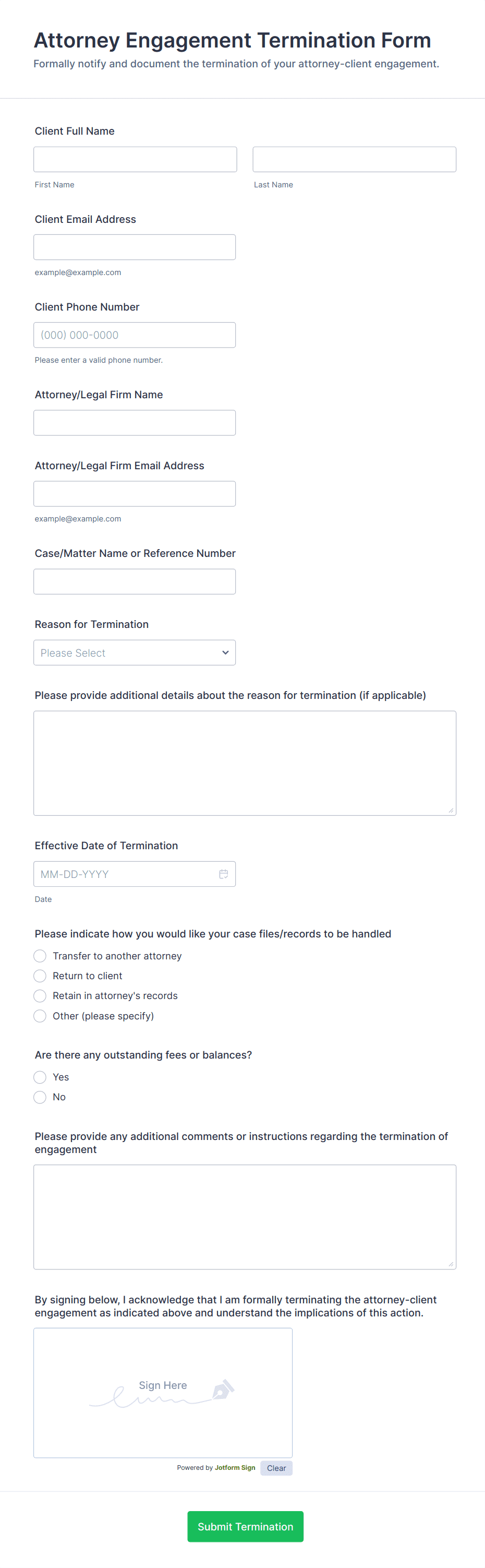This screenshot has height=1568, width=485.
Task: Click the Case/Matter Reference Number field
Action: 135,581
